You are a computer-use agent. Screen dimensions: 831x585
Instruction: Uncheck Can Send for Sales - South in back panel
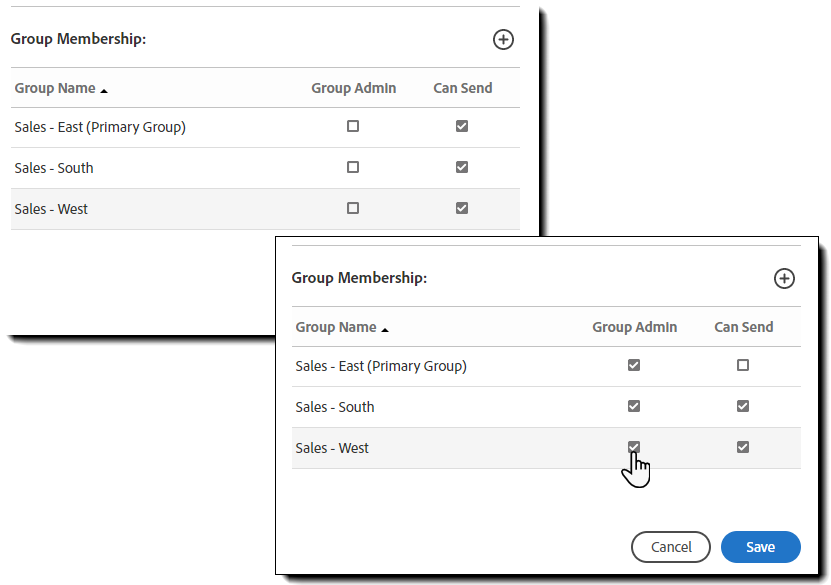[461, 168]
